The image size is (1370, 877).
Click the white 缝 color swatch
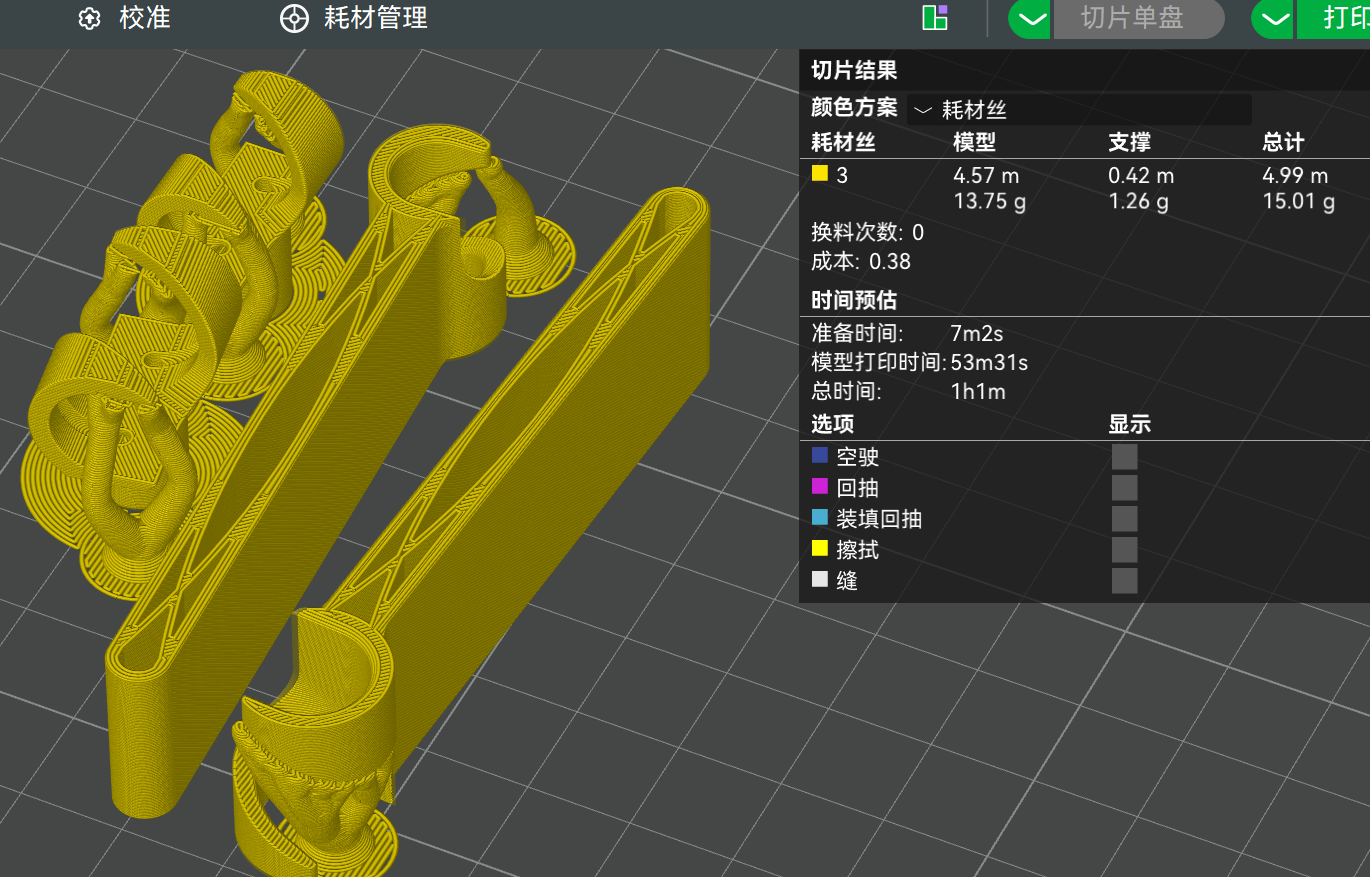coord(820,579)
